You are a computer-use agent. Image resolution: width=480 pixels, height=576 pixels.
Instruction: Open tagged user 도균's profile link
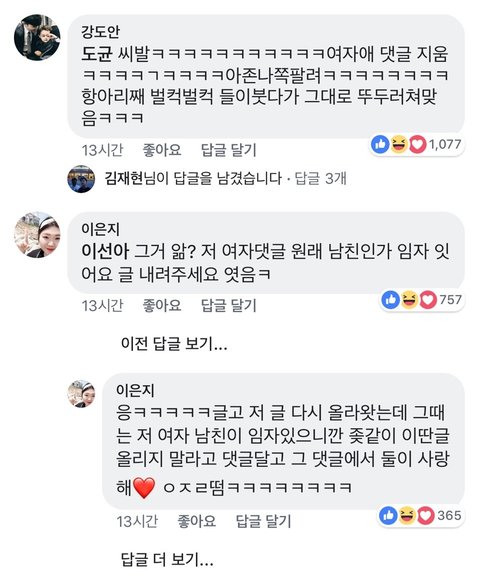point(97,54)
